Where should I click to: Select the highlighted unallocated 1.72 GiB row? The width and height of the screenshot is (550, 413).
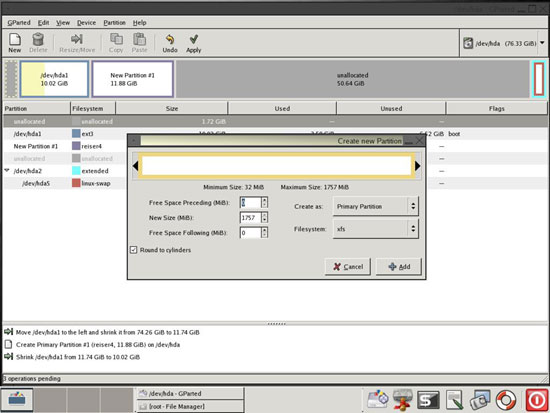tap(275, 121)
